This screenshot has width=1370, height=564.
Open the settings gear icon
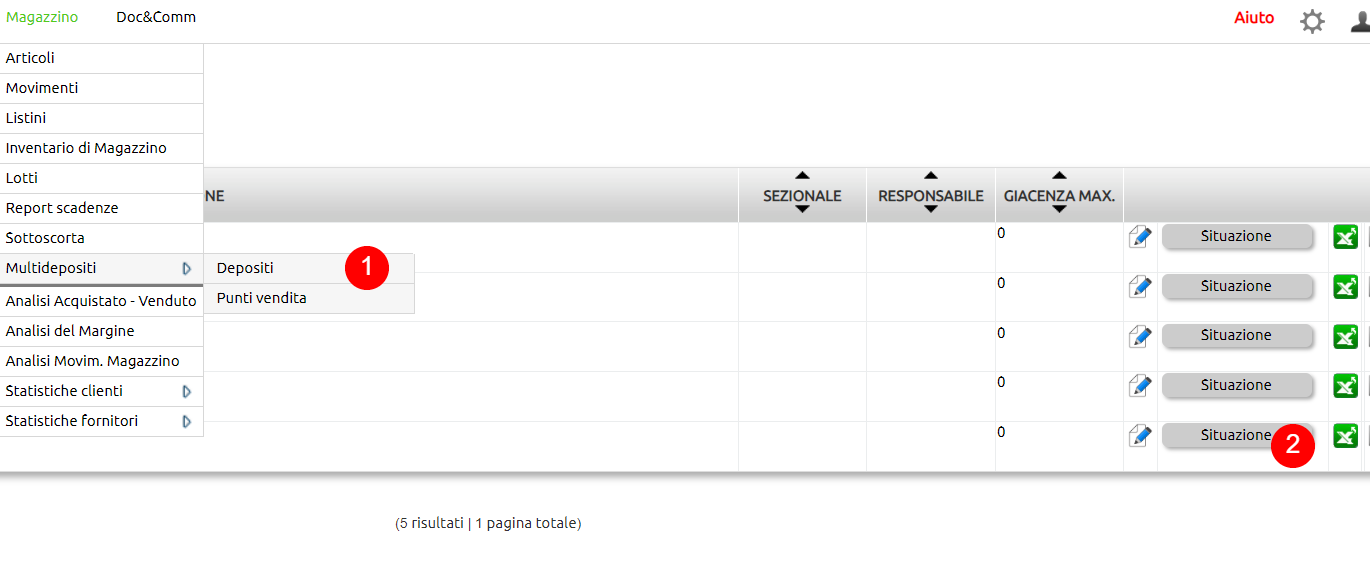coord(1312,21)
